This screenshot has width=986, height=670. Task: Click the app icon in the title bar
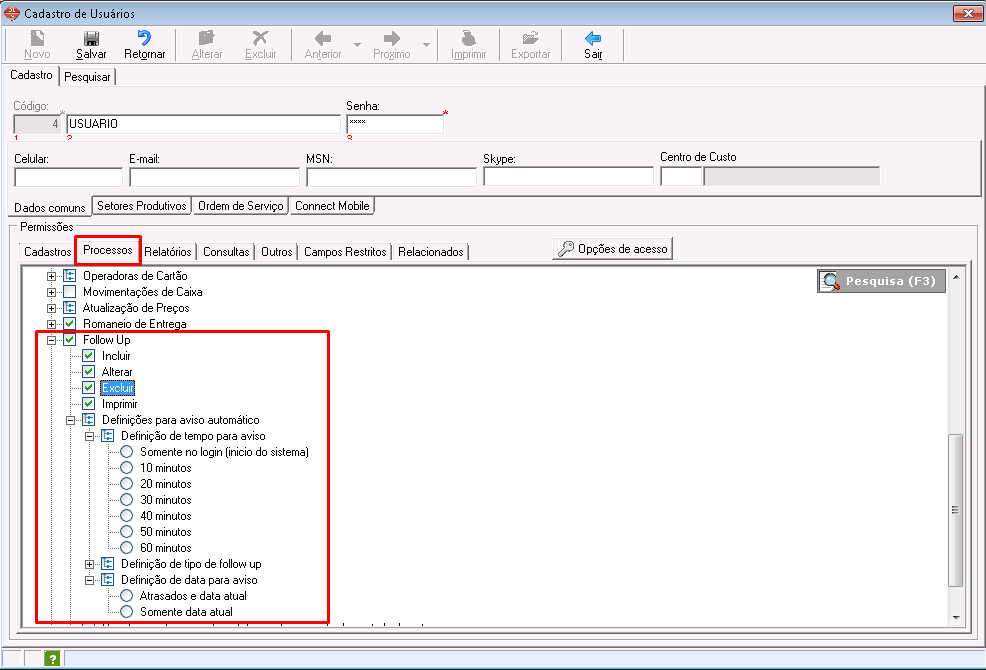point(12,13)
